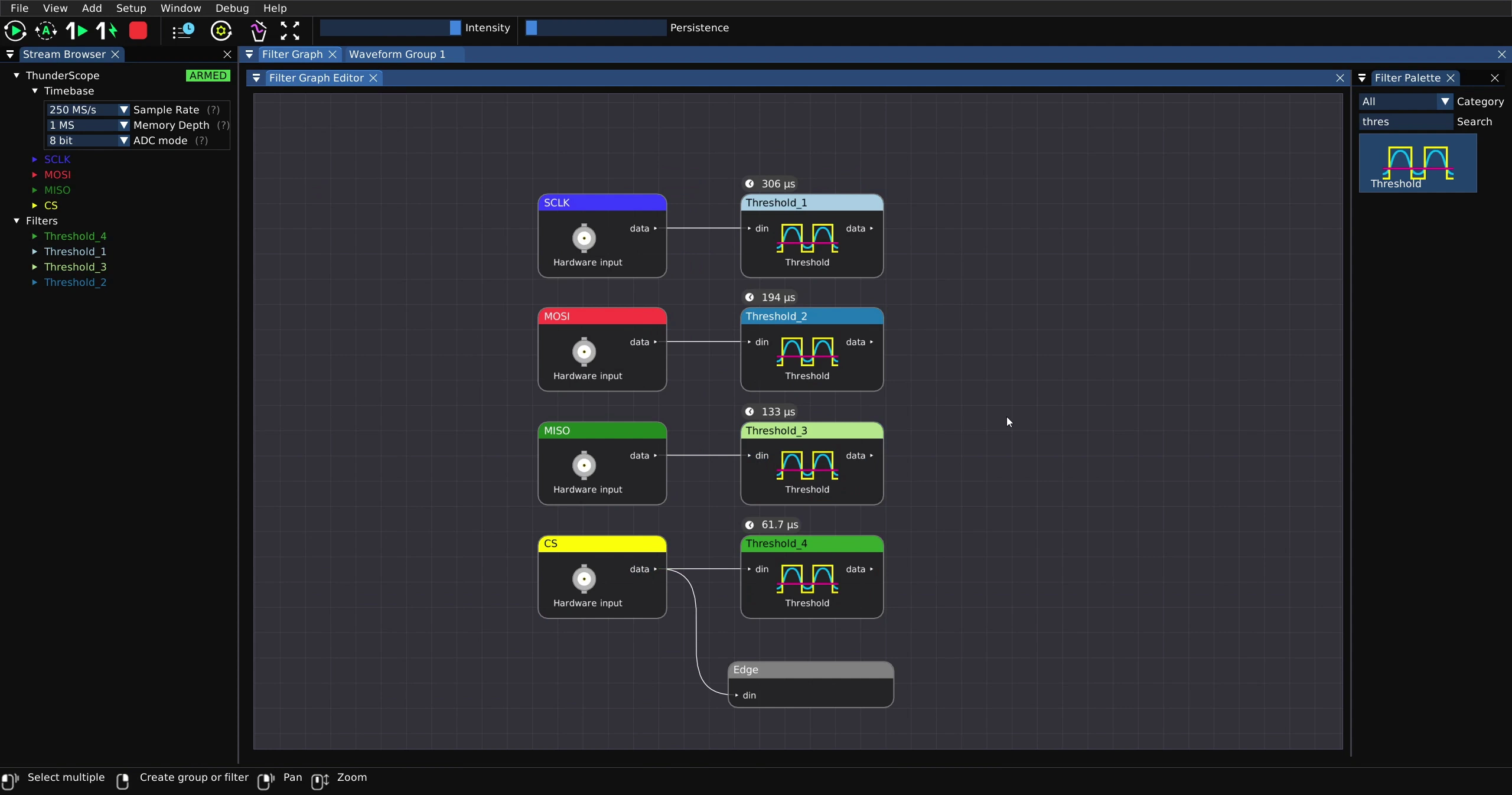Open the history clock list icon
1512x795 pixels.
click(183, 31)
